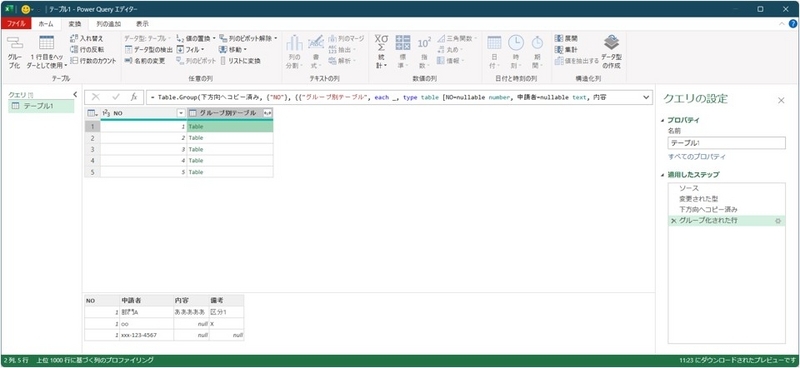Click データ型の検出 (Detect Data Type)

pos(149,50)
